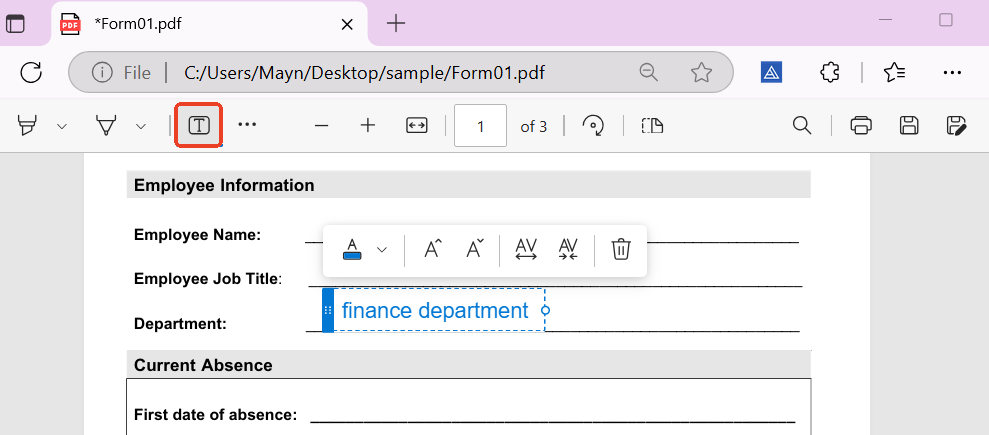The image size is (989, 435).
Task: Expand the Highlight tool options arrow
Action: (62, 126)
